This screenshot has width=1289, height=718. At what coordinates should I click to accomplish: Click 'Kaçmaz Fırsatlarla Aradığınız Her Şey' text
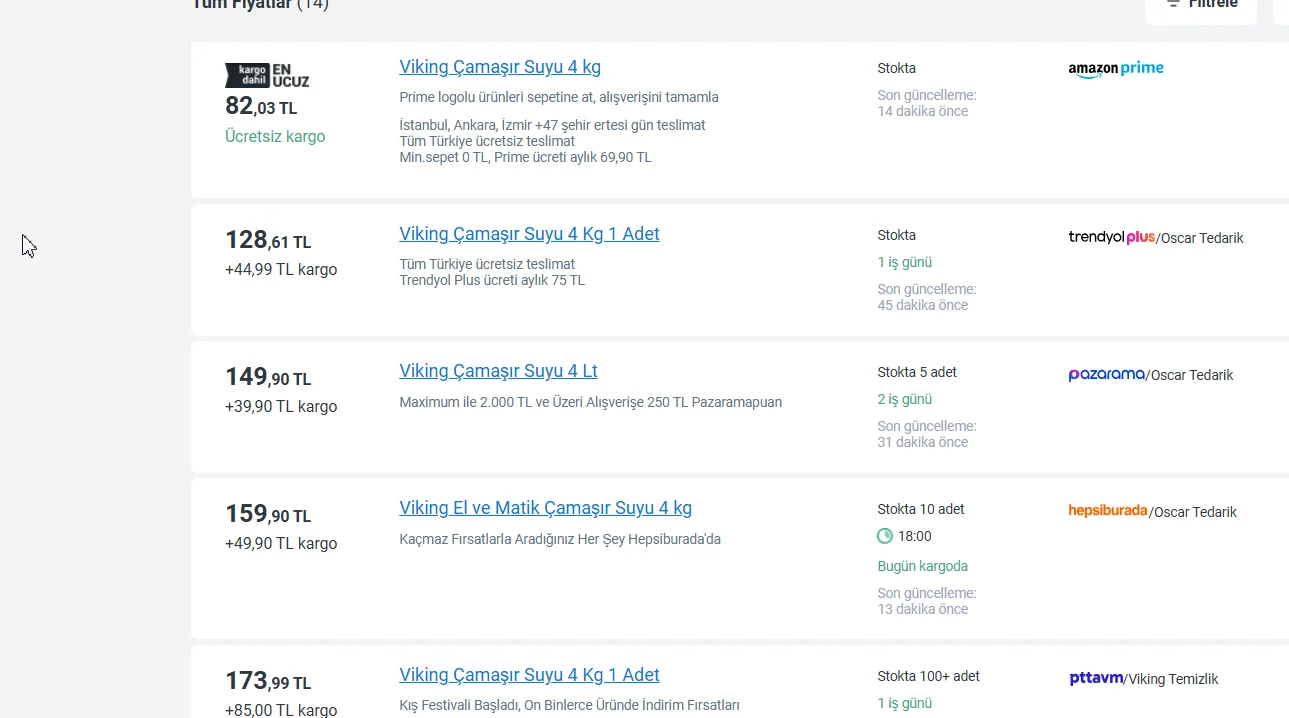[560, 539]
